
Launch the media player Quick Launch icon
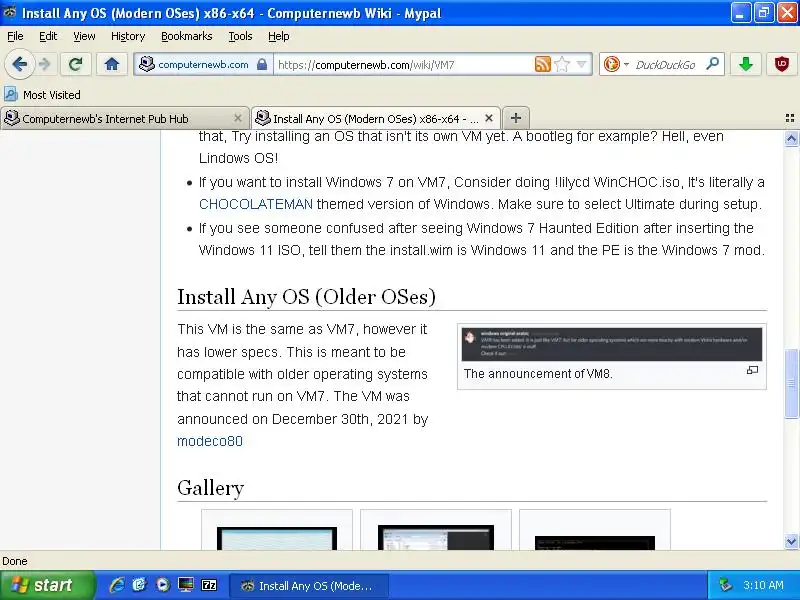163,585
